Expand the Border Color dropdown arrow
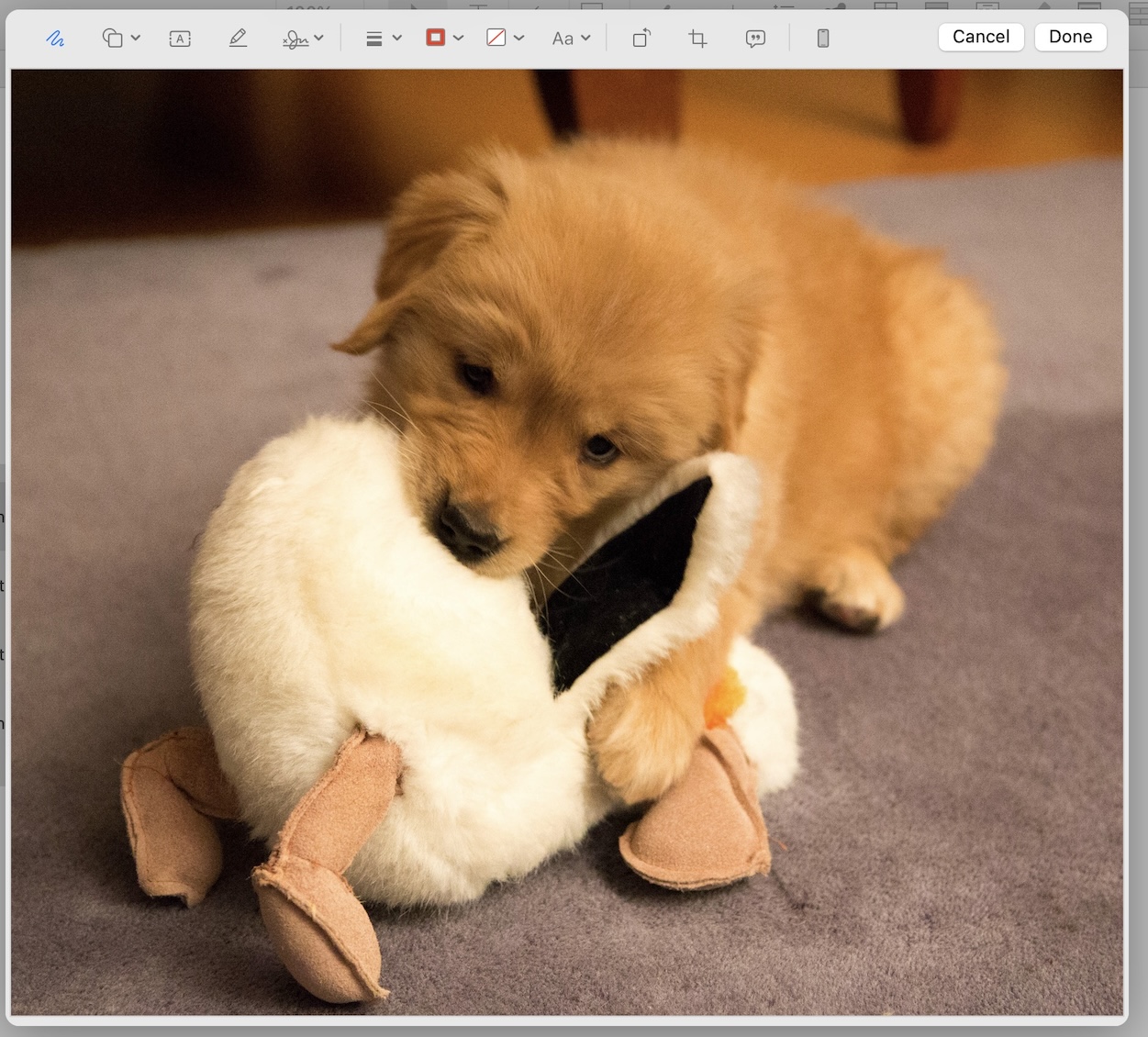This screenshot has width=1148, height=1037. [458, 39]
